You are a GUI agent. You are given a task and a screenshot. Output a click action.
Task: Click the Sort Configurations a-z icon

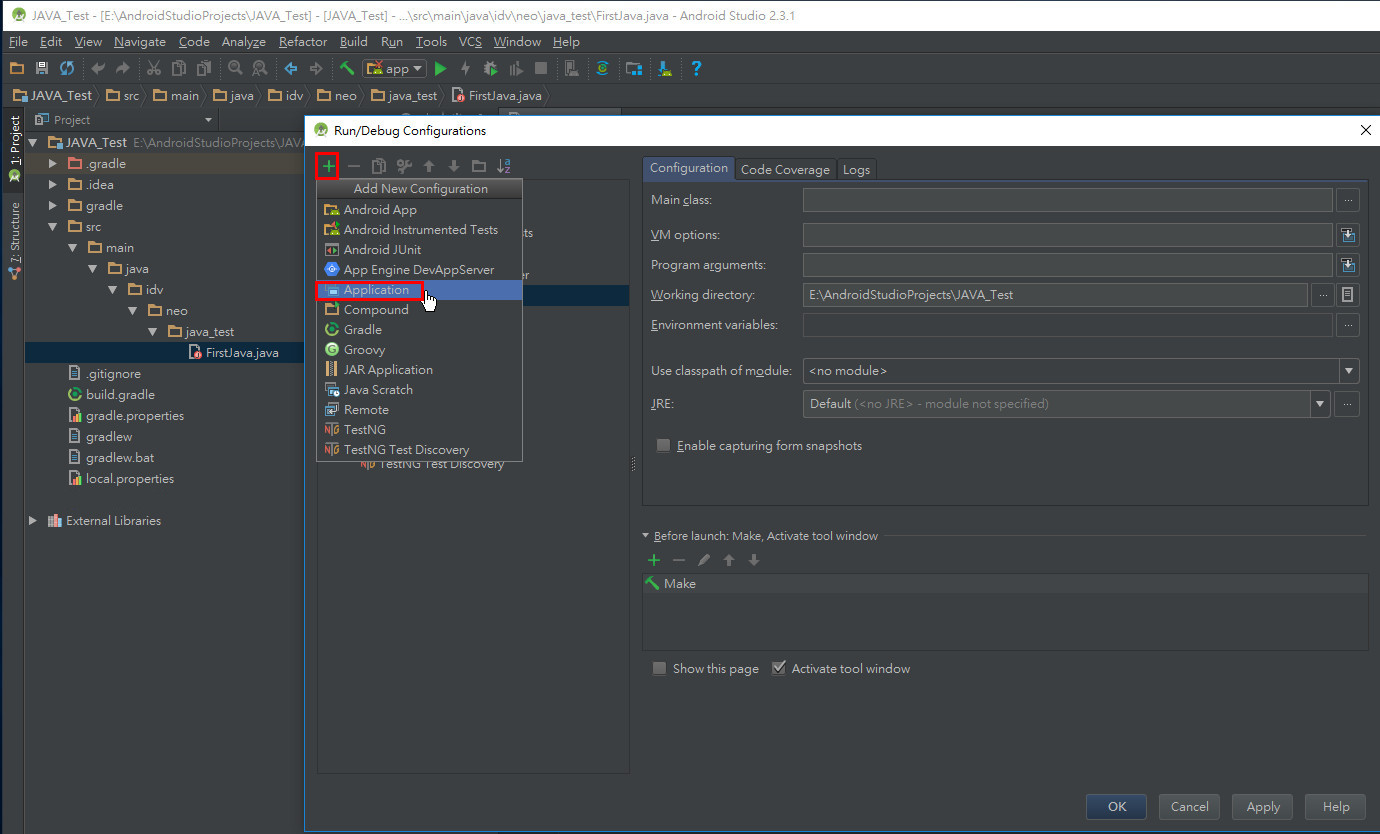point(504,166)
